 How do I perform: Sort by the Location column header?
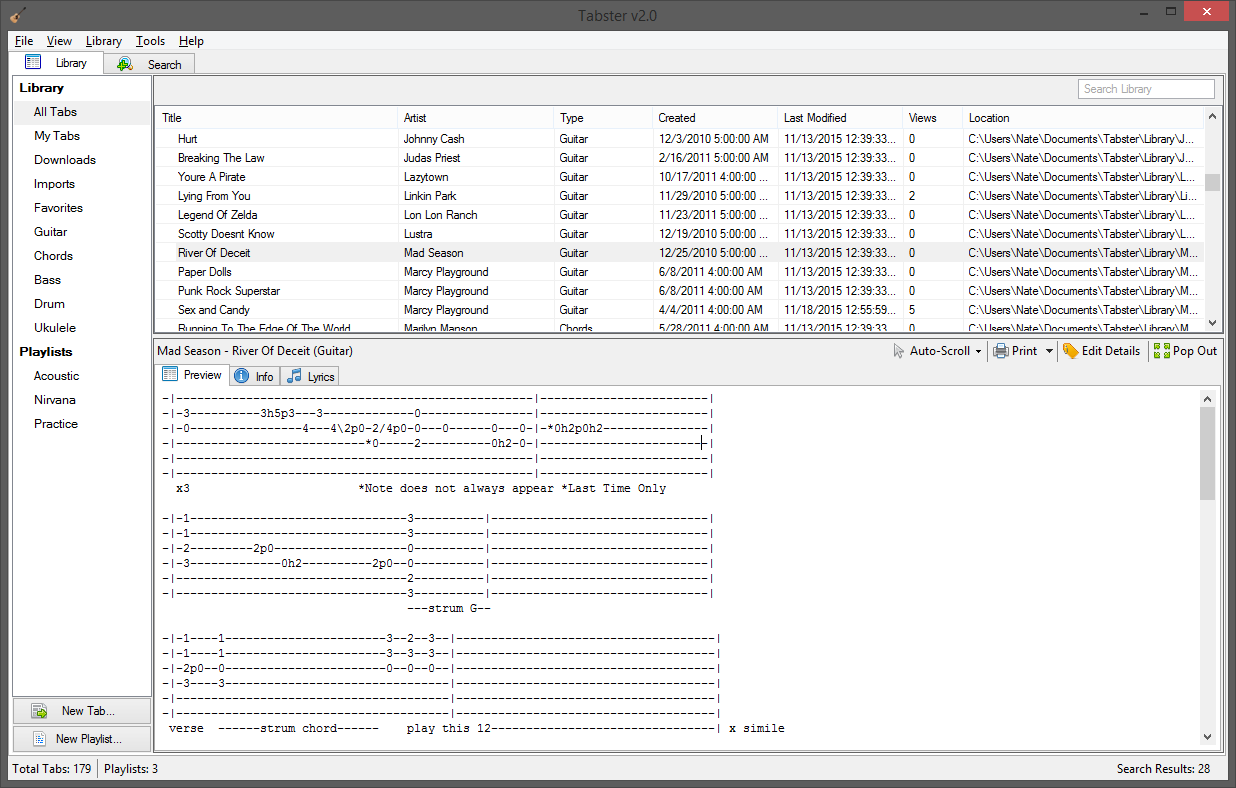(x=1084, y=118)
